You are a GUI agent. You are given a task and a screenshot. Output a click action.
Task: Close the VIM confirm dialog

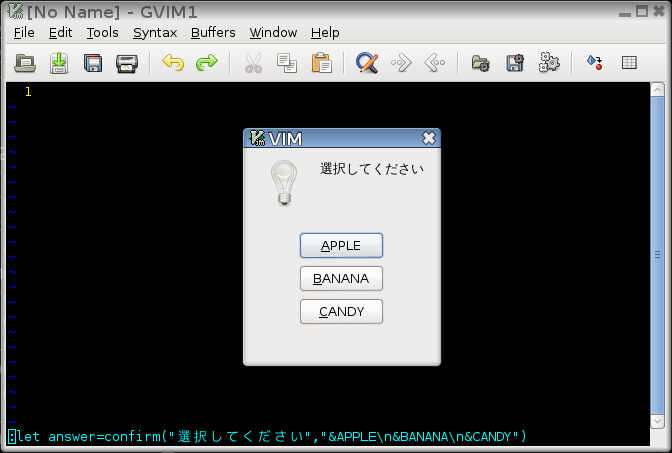pos(429,138)
